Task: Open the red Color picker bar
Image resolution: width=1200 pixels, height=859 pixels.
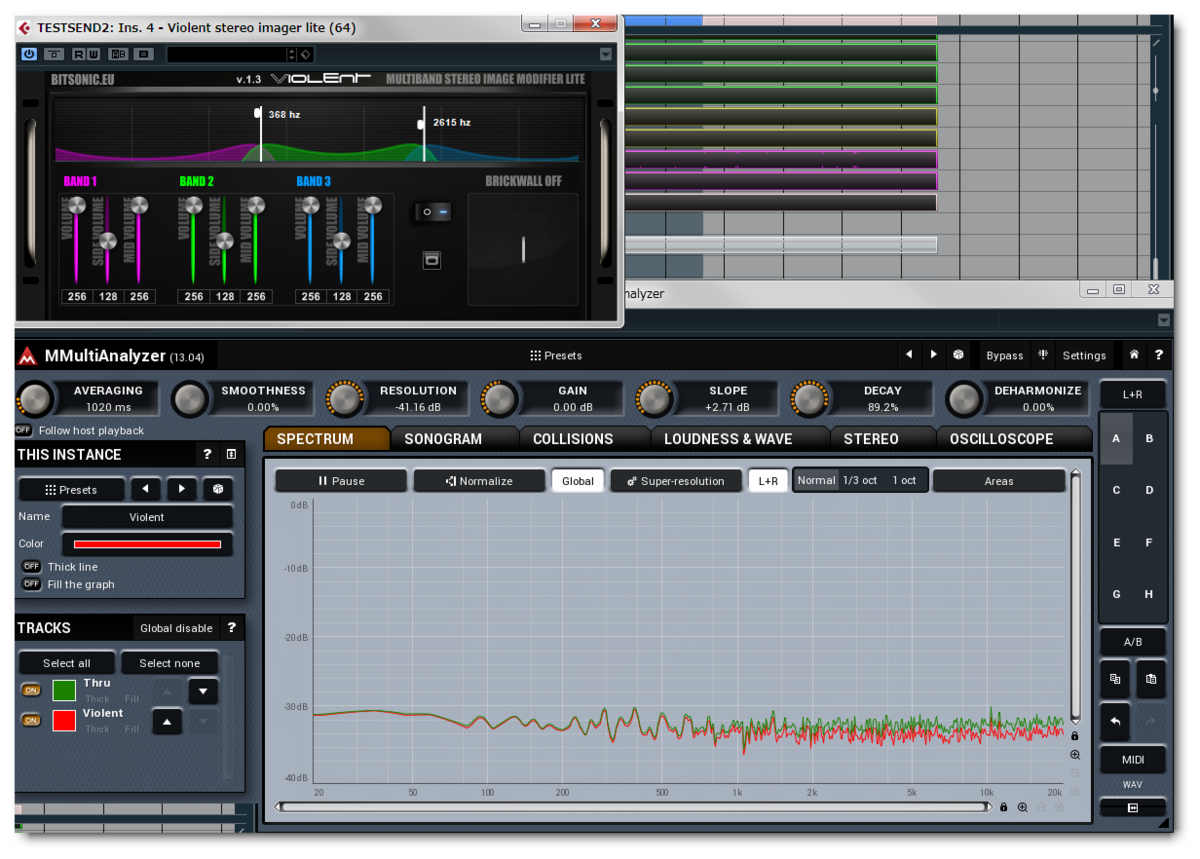Action: [x=147, y=544]
